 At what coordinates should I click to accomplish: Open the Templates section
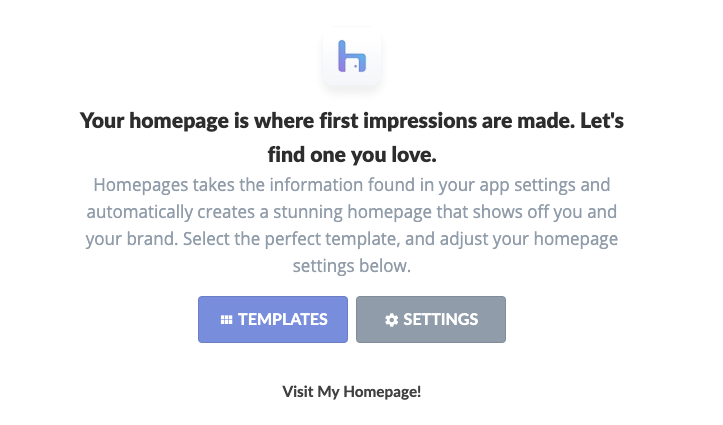[x=273, y=319]
